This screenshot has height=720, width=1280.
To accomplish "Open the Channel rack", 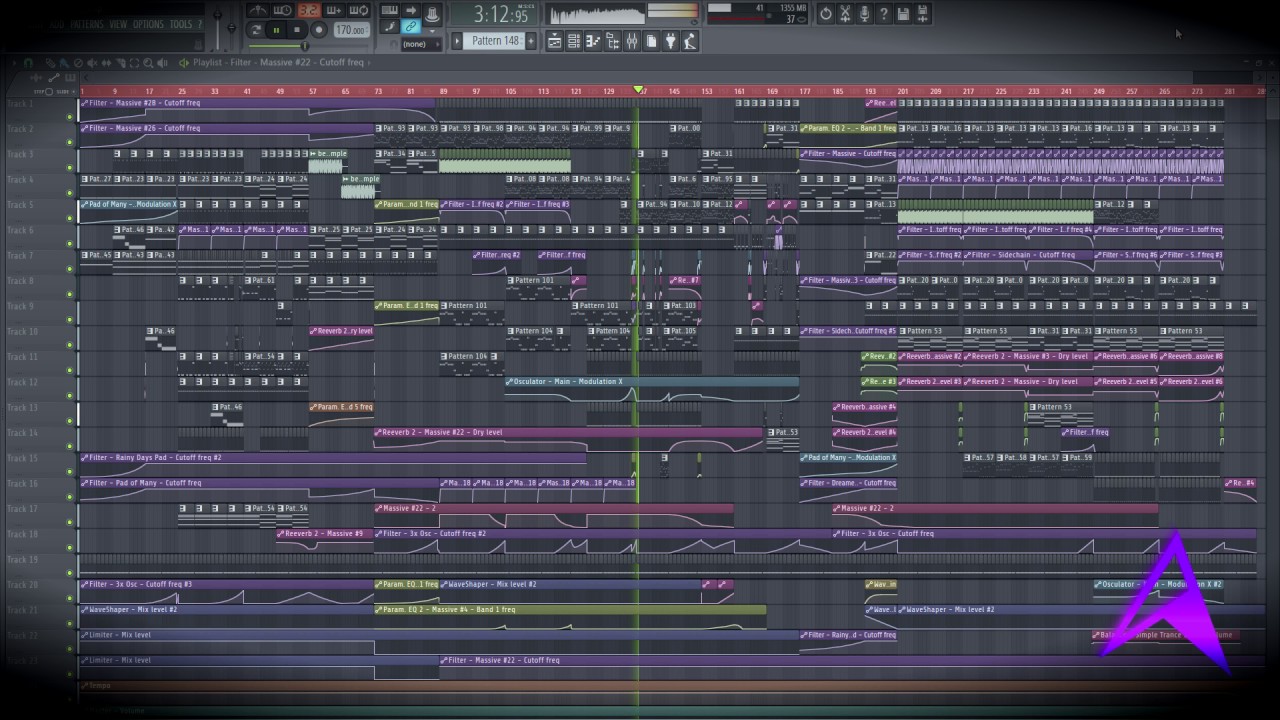I will point(573,41).
